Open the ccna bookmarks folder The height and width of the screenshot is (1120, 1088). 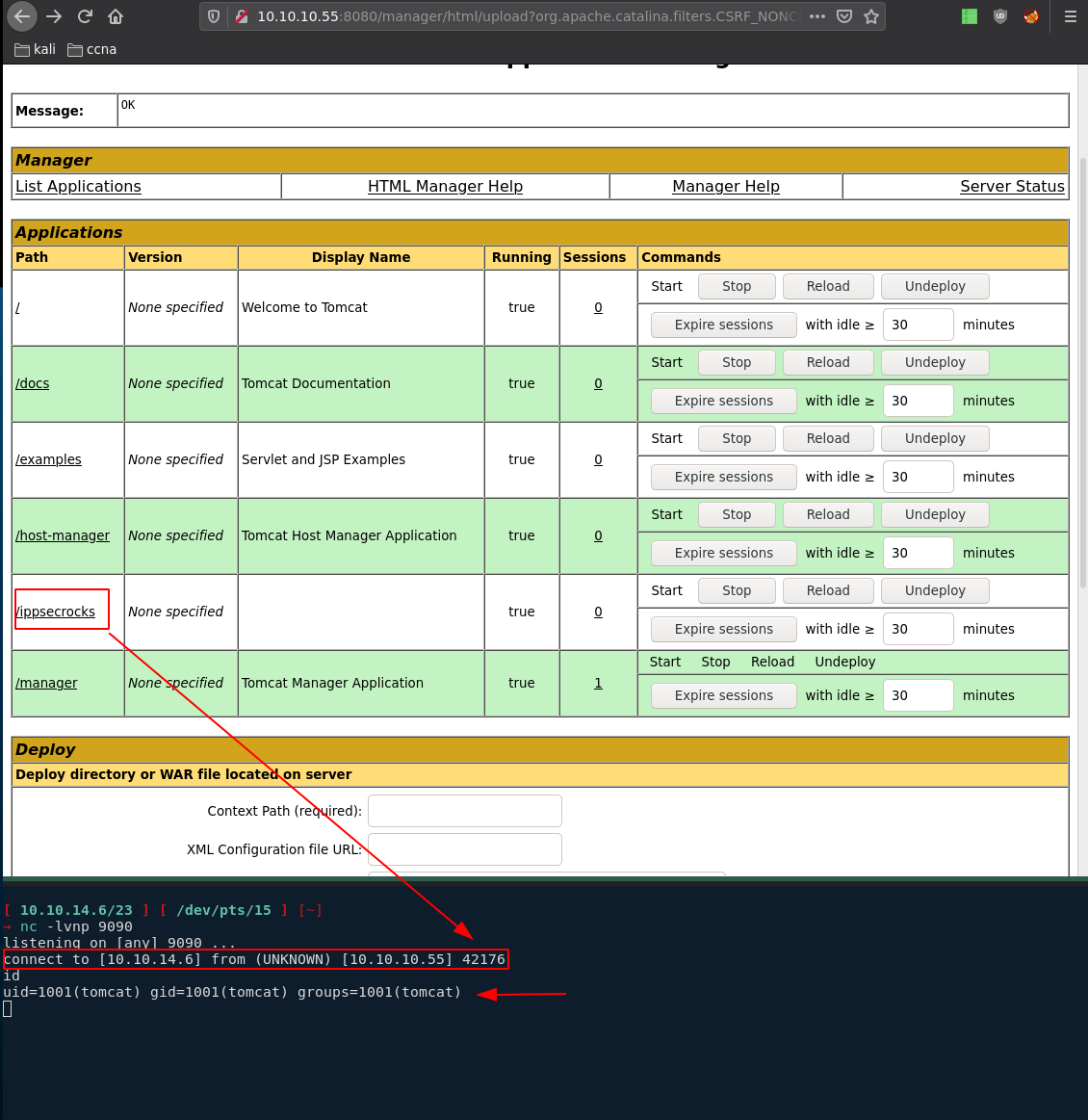click(92, 49)
